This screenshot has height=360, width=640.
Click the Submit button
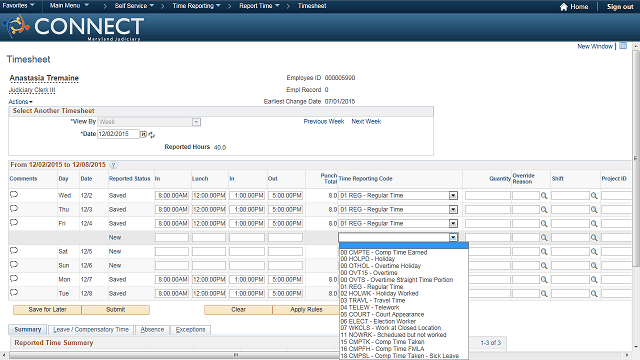(x=116, y=310)
